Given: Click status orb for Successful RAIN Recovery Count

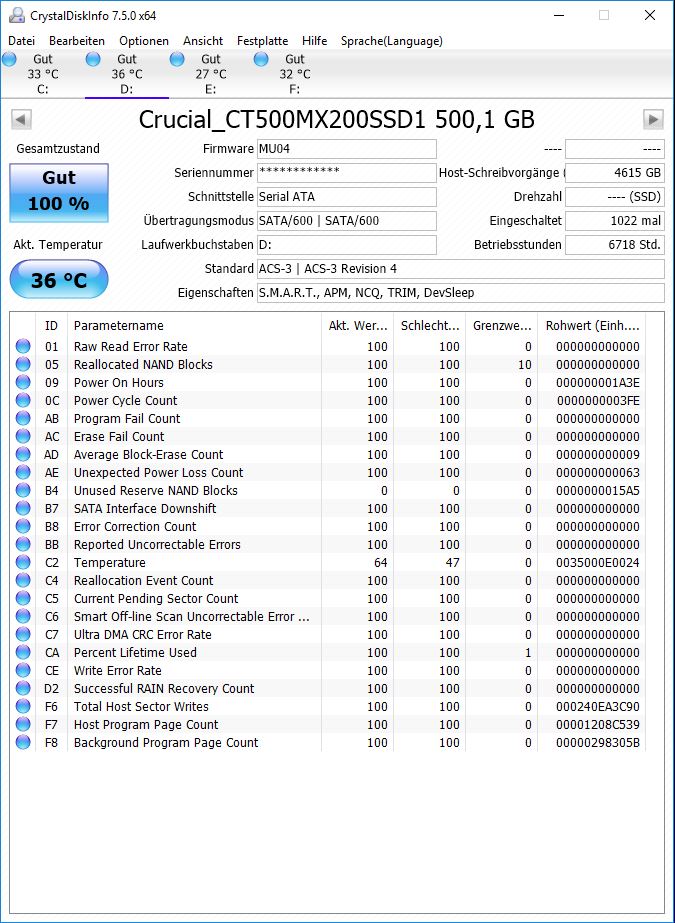Looking at the screenshot, I should click(23, 688).
